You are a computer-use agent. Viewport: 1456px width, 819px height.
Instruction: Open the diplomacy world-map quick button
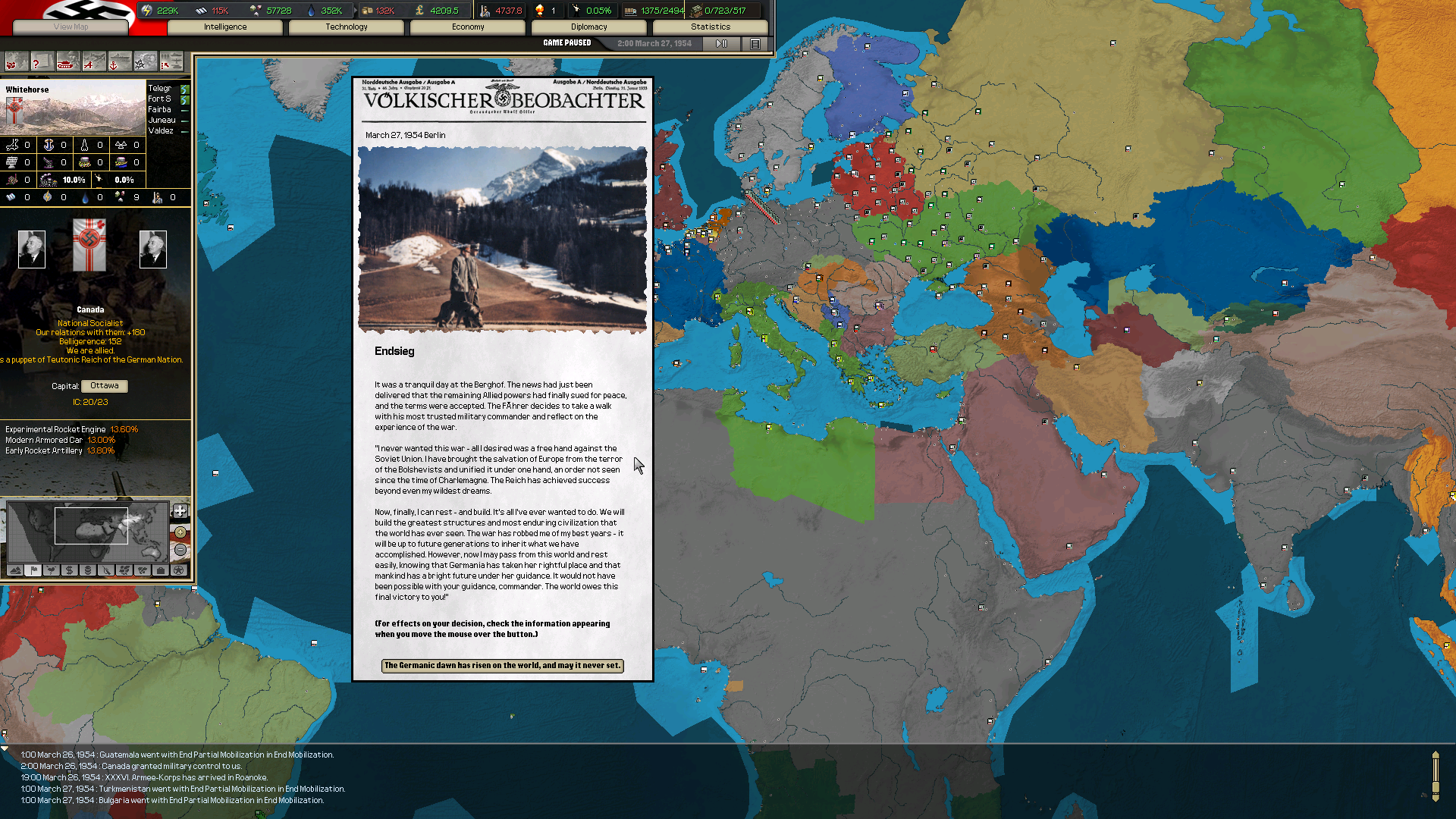[16, 63]
